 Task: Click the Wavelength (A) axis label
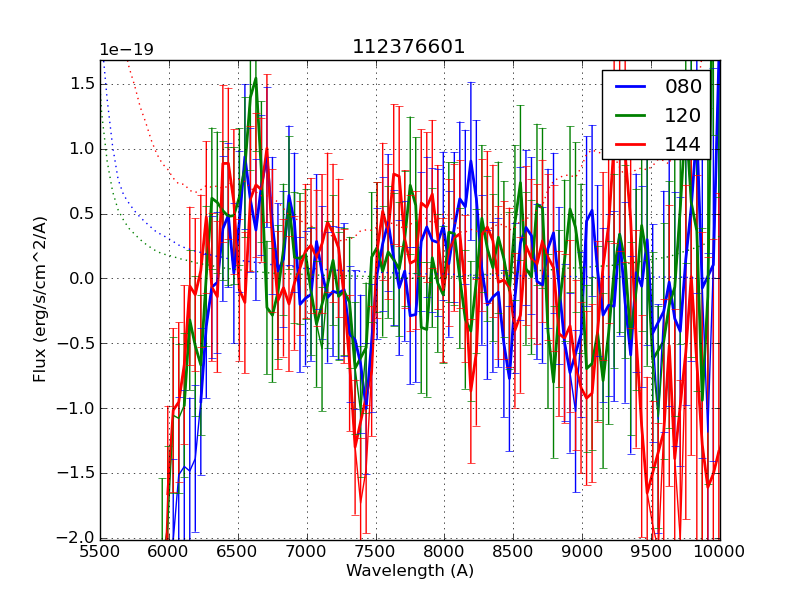(409, 571)
